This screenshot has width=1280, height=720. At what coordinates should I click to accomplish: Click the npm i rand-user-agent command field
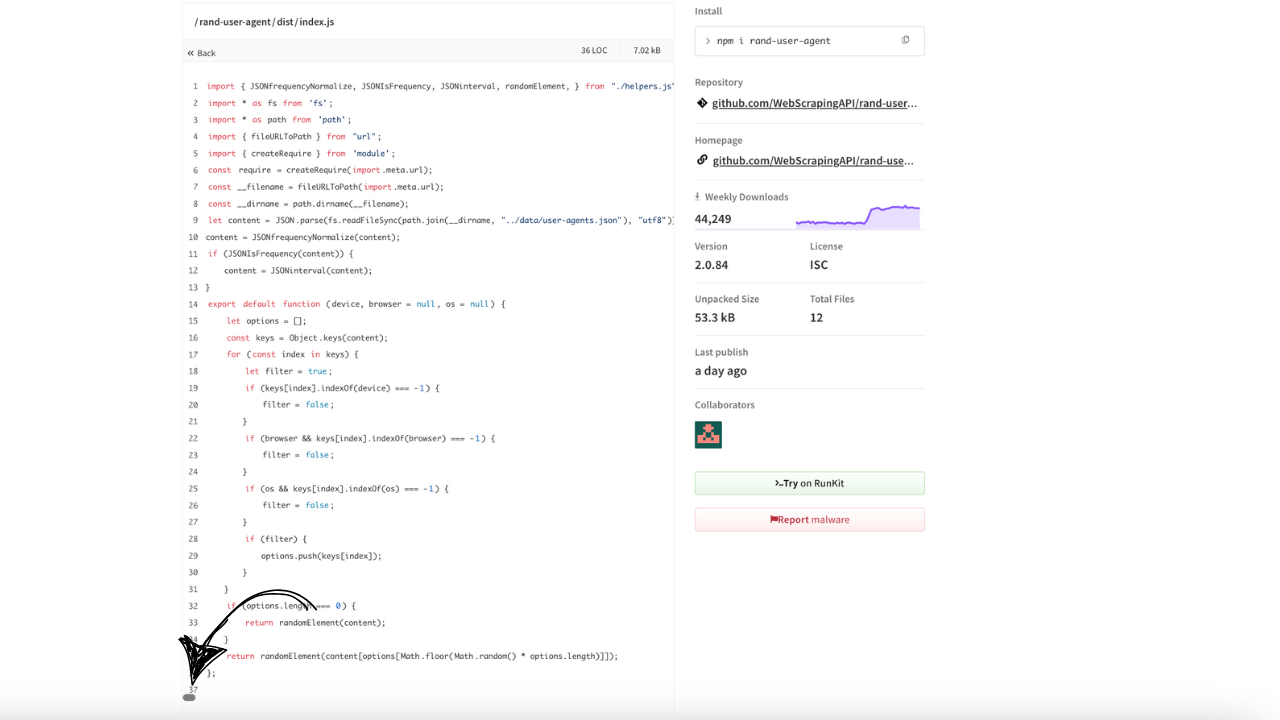click(809, 41)
